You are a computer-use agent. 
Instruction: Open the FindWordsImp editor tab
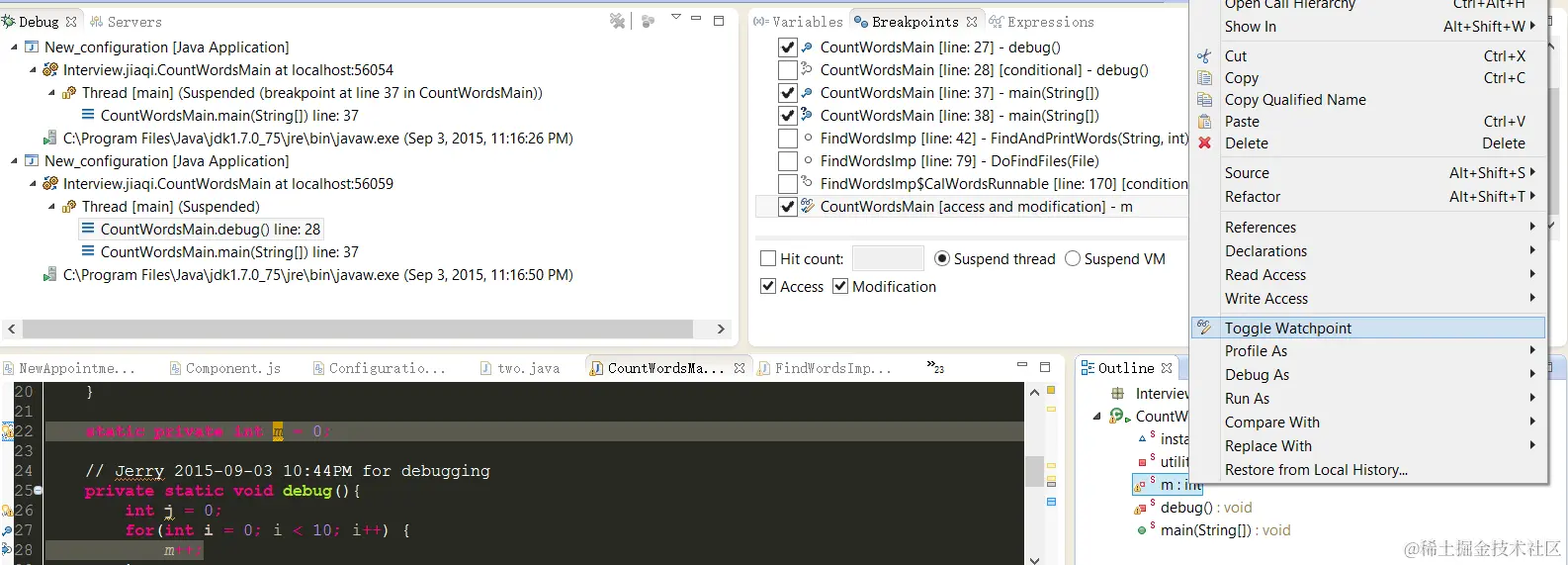[826, 368]
